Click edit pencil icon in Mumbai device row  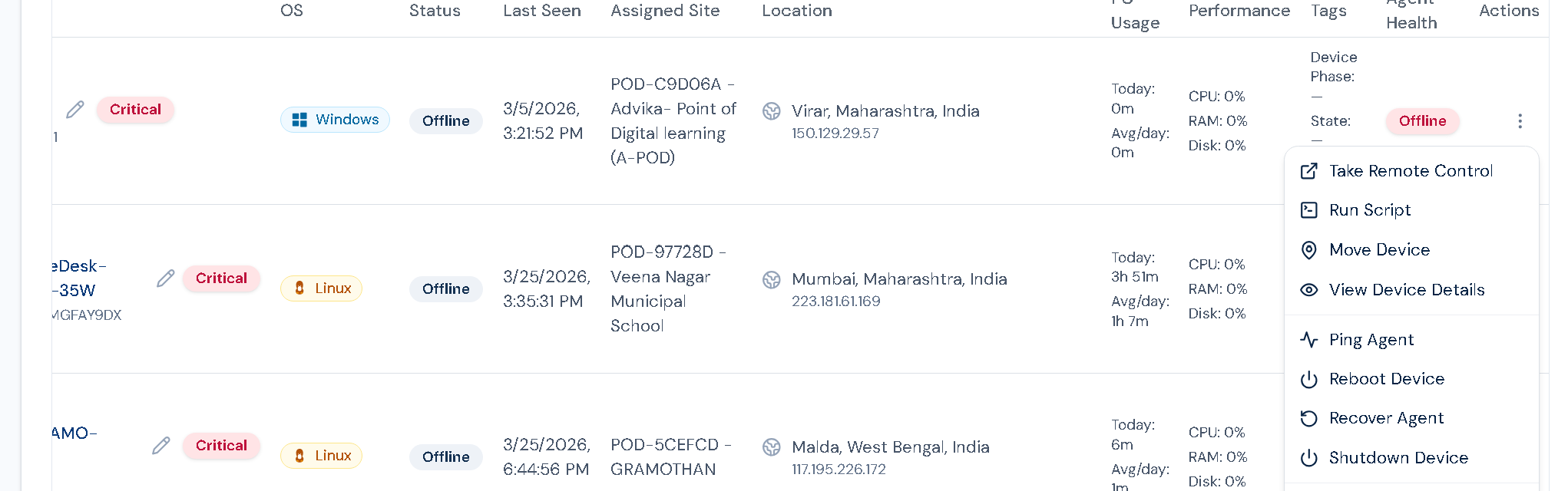click(166, 278)
